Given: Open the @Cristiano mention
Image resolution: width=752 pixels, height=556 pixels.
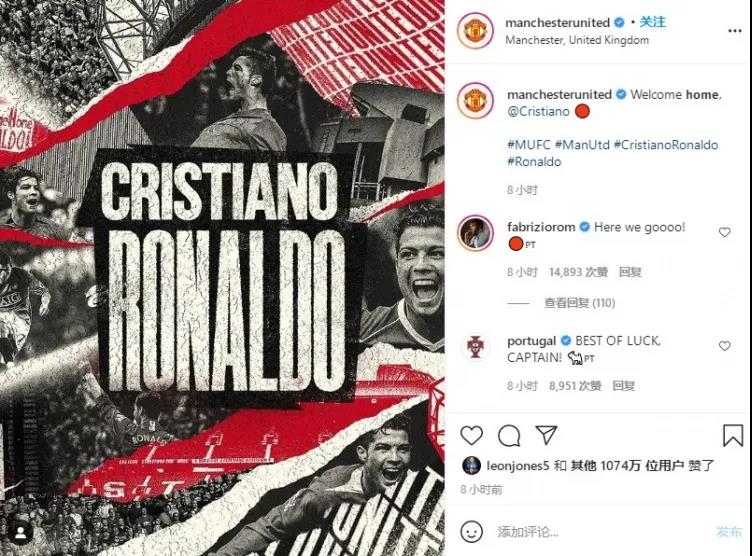Looking at the screenshot, I should click(x=538, y=111).
